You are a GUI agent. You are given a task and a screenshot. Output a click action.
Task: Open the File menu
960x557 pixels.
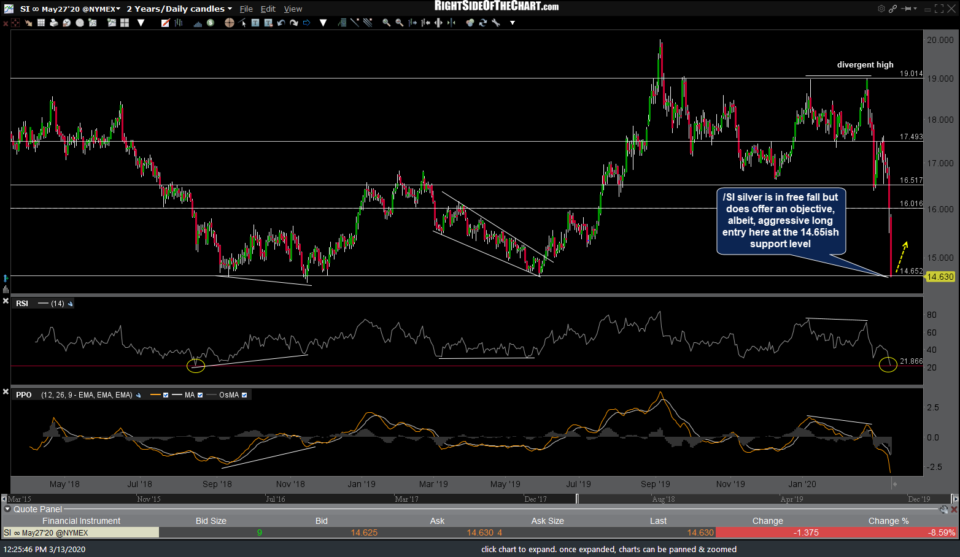(x=246, y=8)
